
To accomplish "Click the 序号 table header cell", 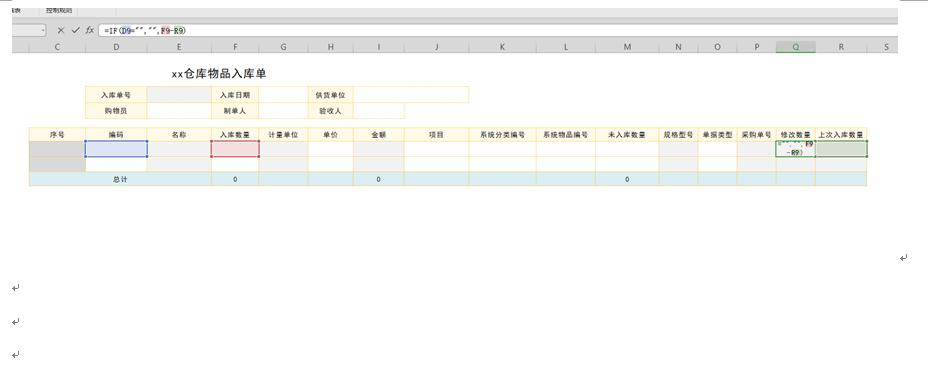I will coord(57,134).
